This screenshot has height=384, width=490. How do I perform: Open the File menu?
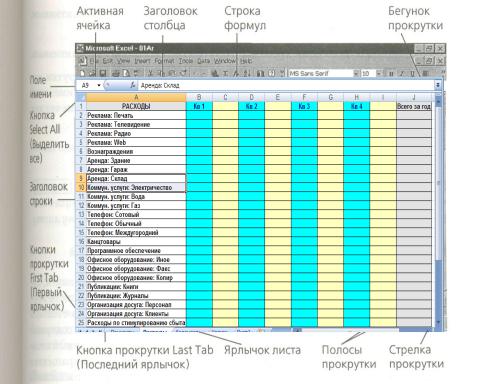94,61
